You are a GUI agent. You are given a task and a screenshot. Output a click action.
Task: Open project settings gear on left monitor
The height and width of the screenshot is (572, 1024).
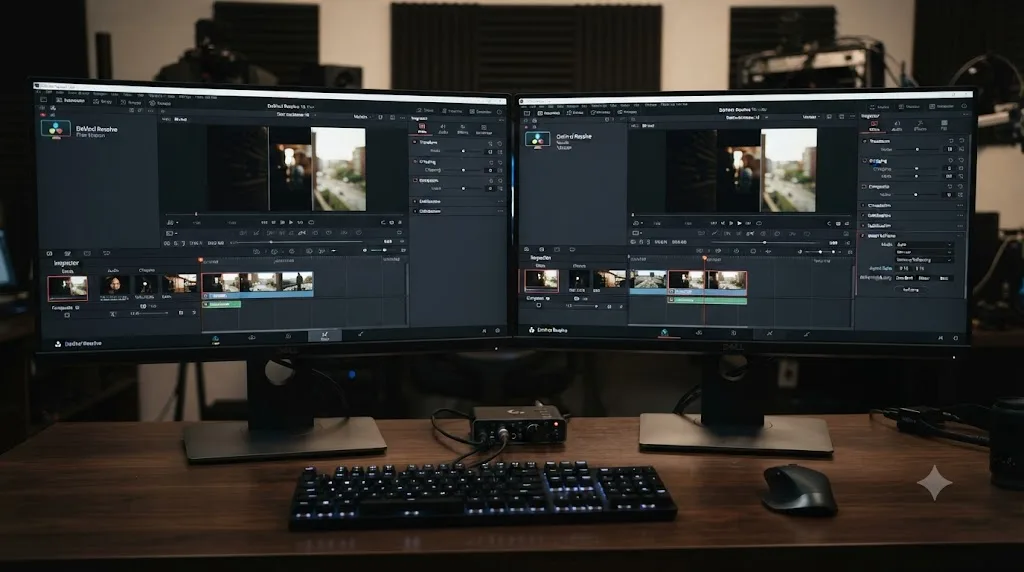[498, 331]
